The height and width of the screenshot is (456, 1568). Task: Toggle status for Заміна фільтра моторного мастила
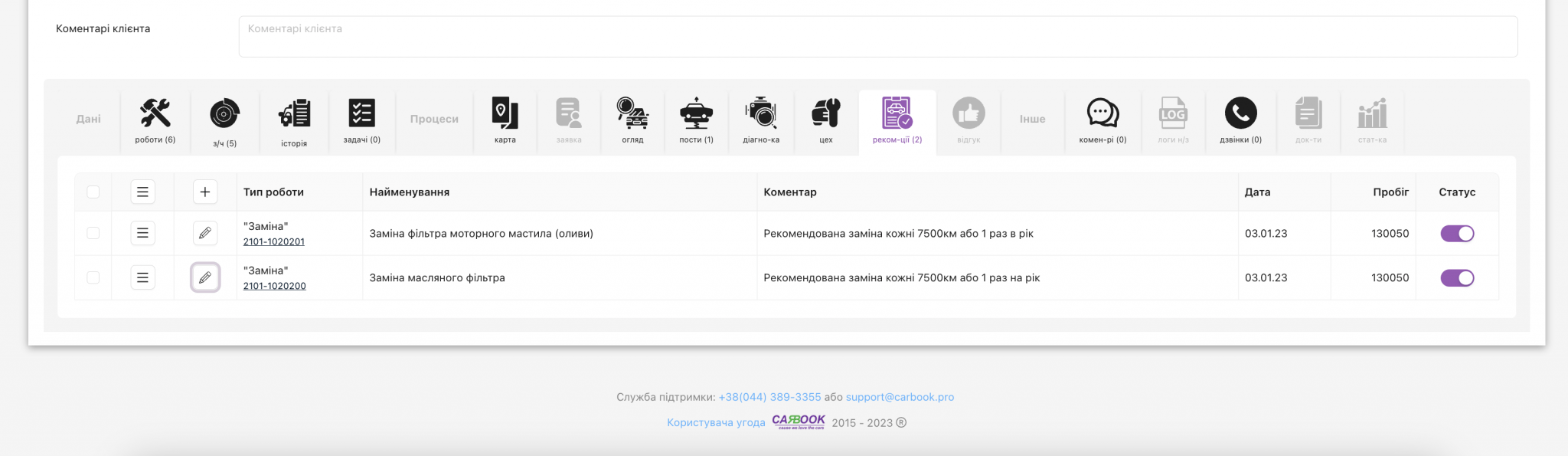tap(1457, 234)
